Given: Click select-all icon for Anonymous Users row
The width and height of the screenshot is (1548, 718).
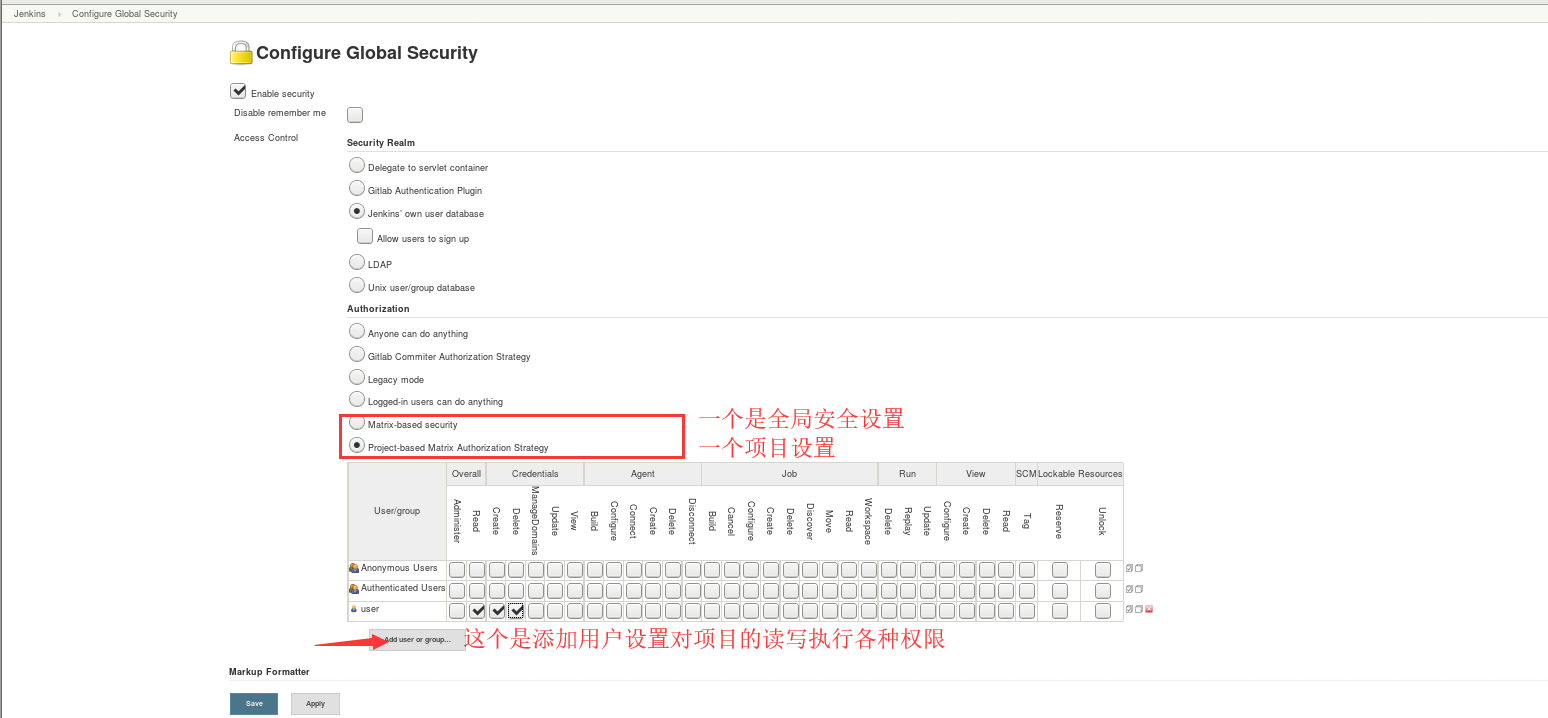Looking at the screenshot, I should 1129,568.
